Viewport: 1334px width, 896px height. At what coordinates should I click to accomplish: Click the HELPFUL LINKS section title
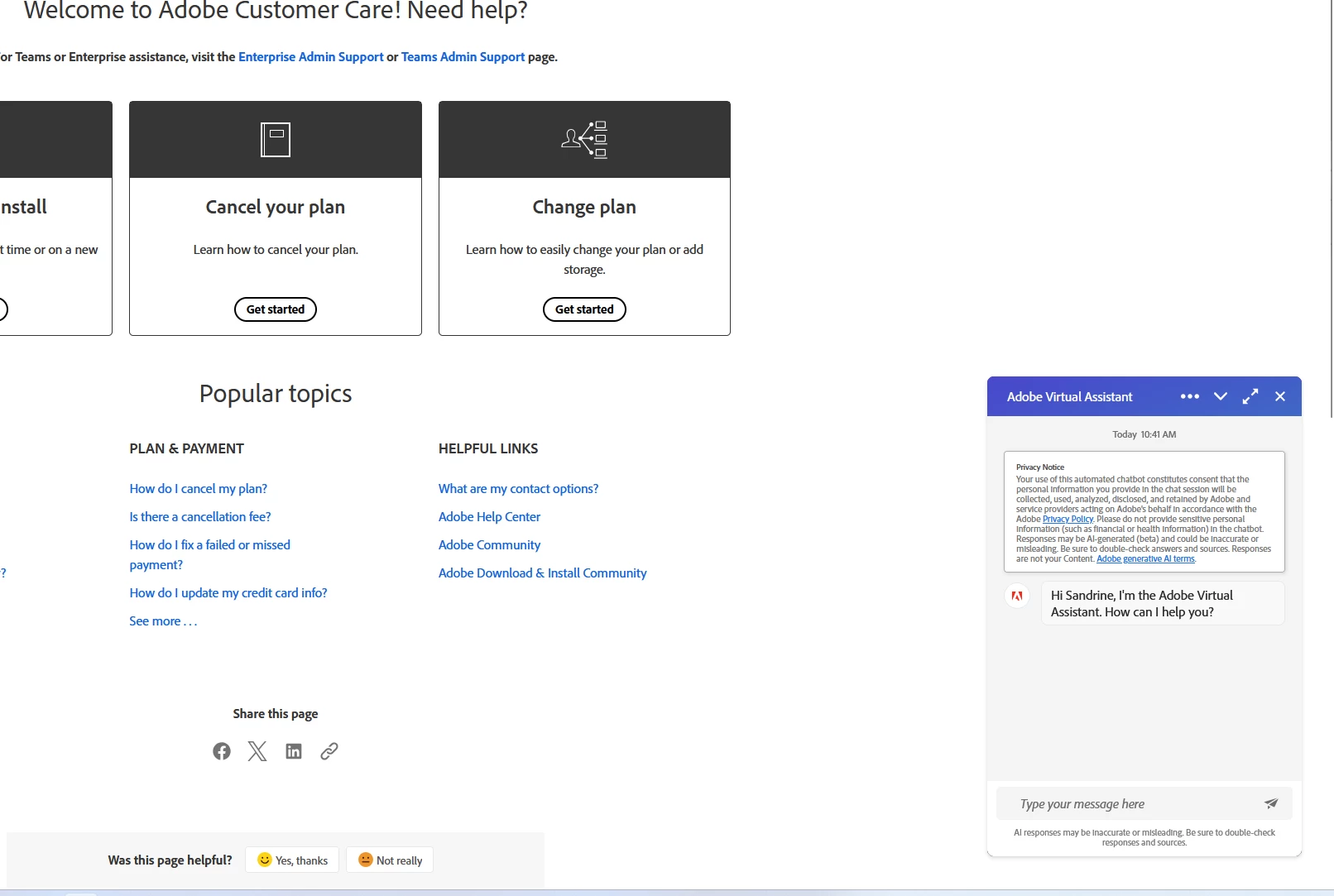click(488, 448)
